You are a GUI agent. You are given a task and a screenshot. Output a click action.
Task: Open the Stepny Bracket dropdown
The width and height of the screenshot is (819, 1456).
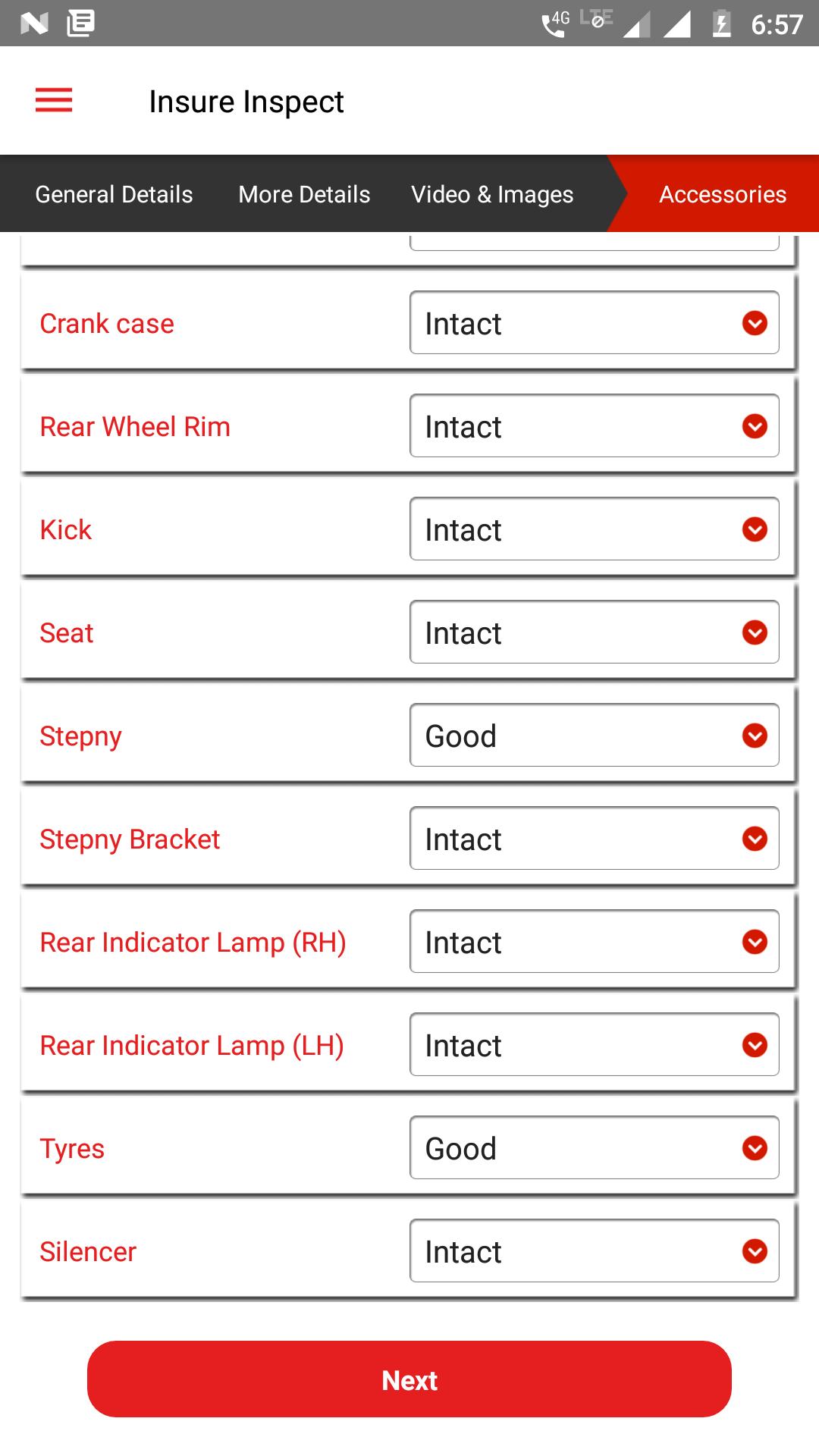coord(594,839)
